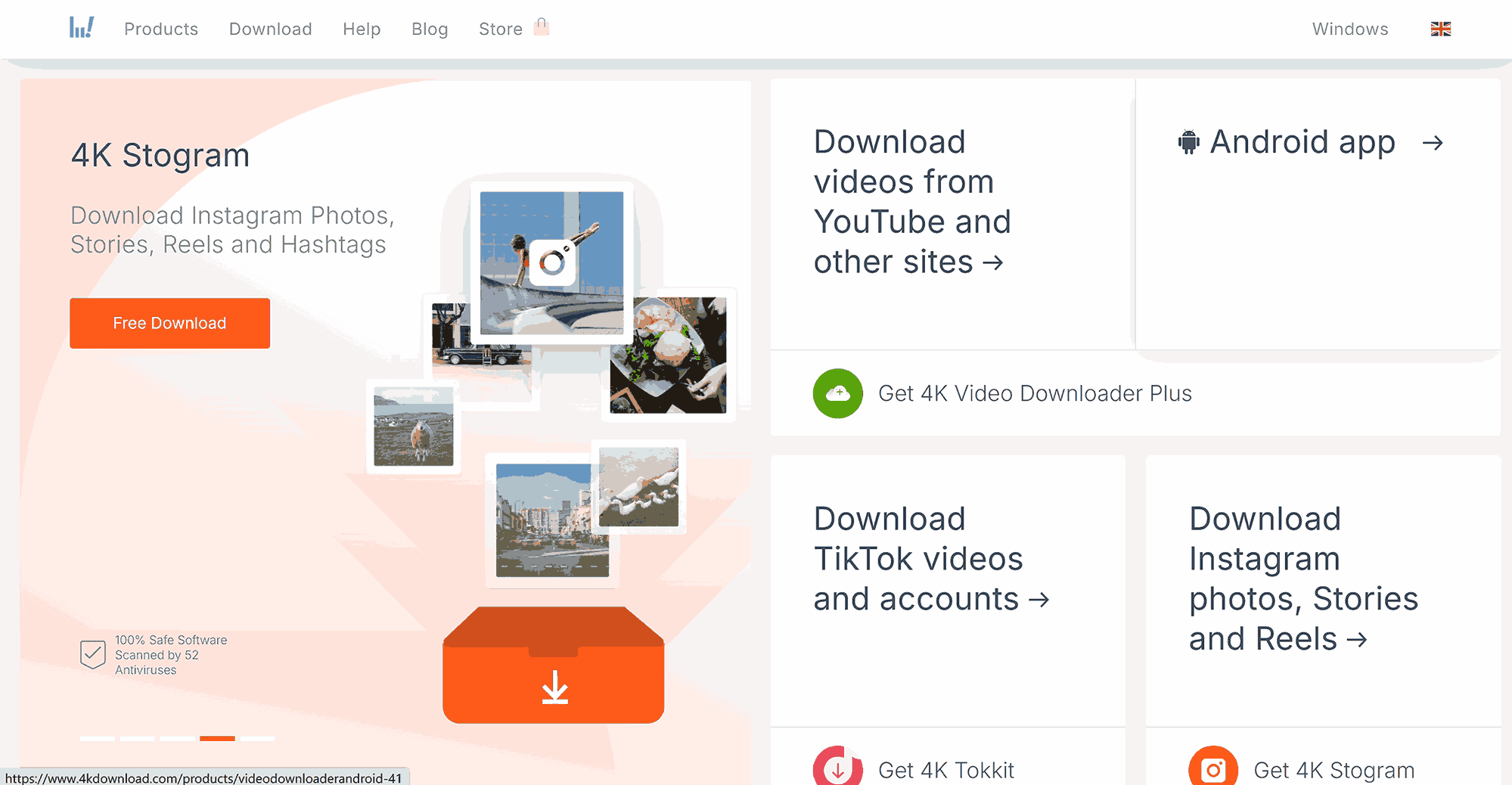
Task: Go to the Blog page
Action: [x=430, y=29]
